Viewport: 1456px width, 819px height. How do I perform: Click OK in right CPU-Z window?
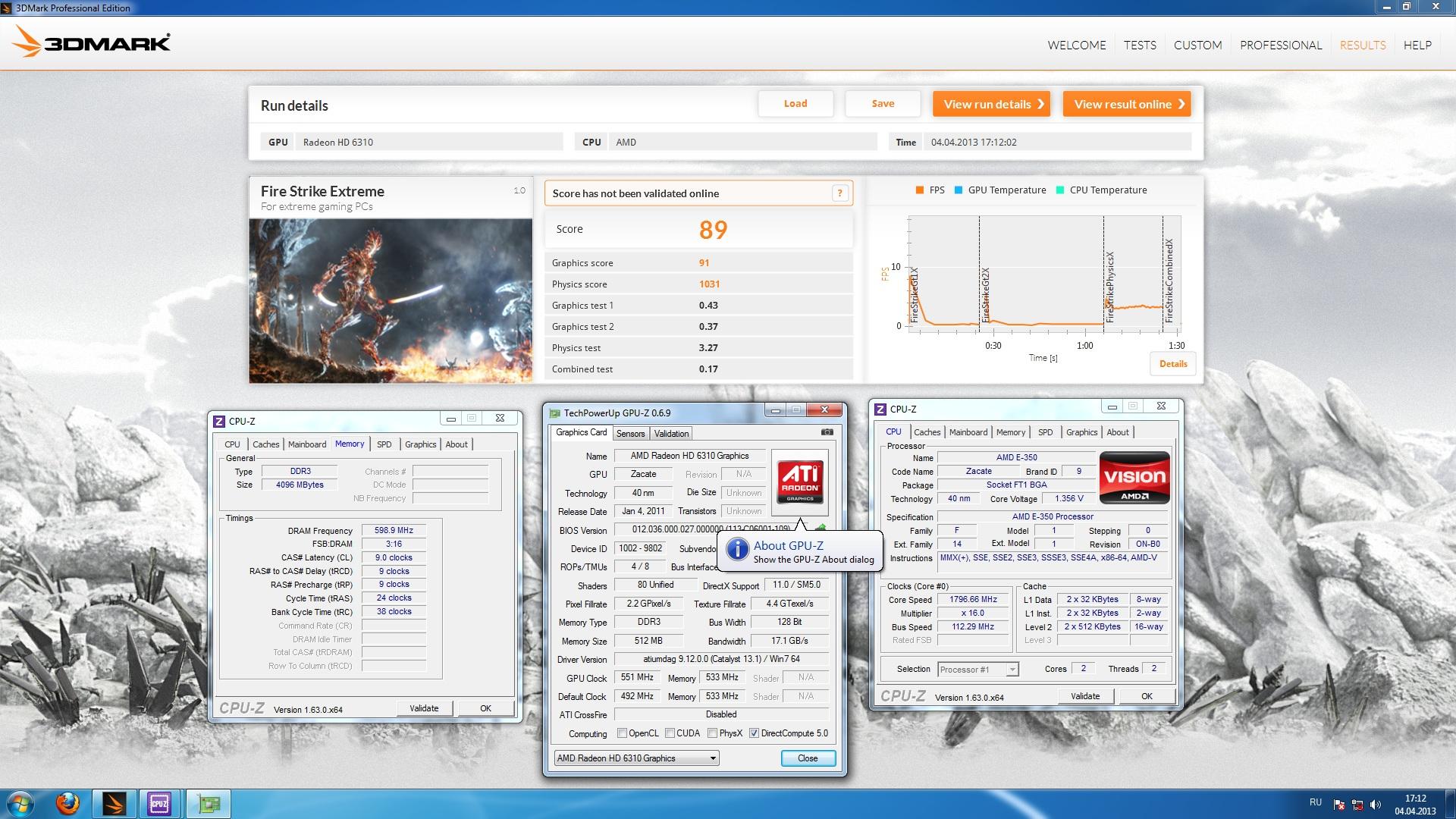(1147, 696)
